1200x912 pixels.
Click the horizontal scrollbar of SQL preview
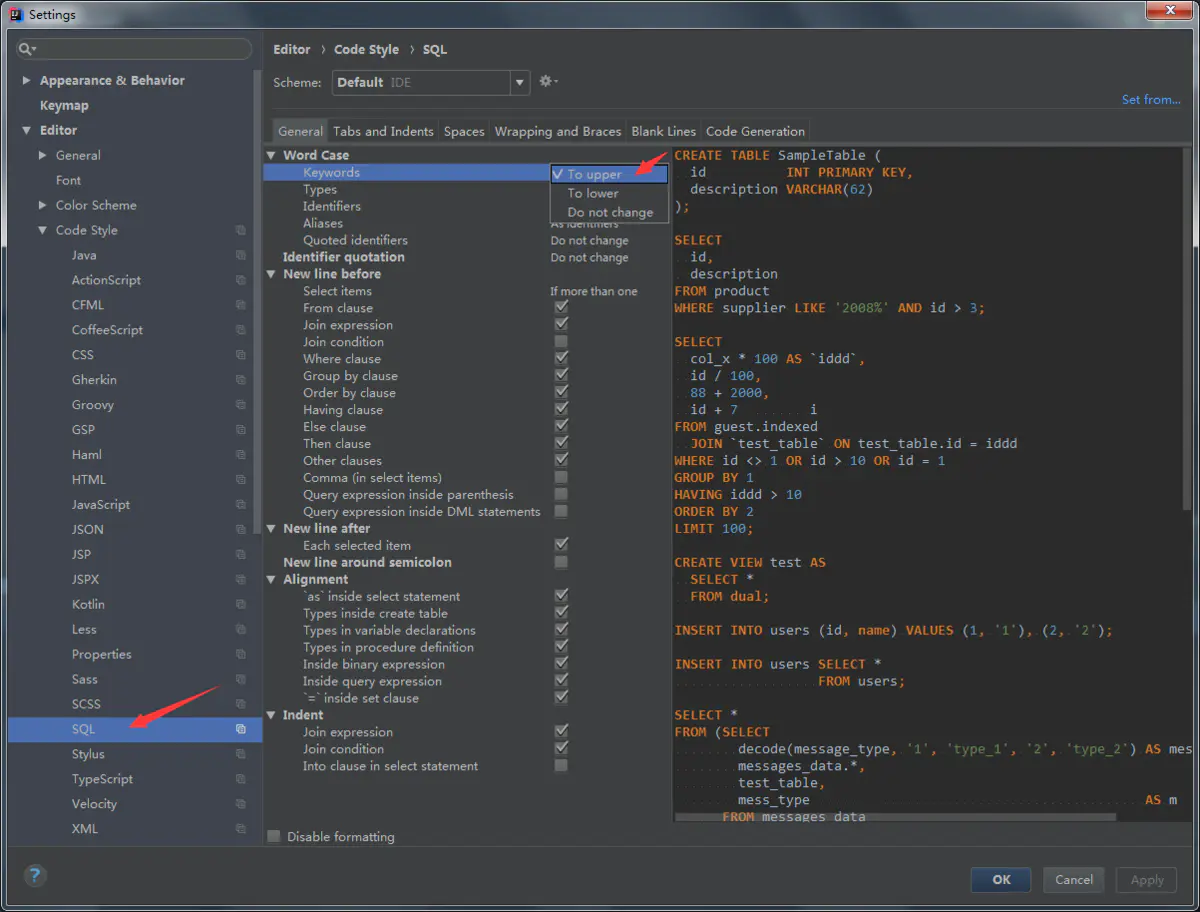(x=895, y=817)
